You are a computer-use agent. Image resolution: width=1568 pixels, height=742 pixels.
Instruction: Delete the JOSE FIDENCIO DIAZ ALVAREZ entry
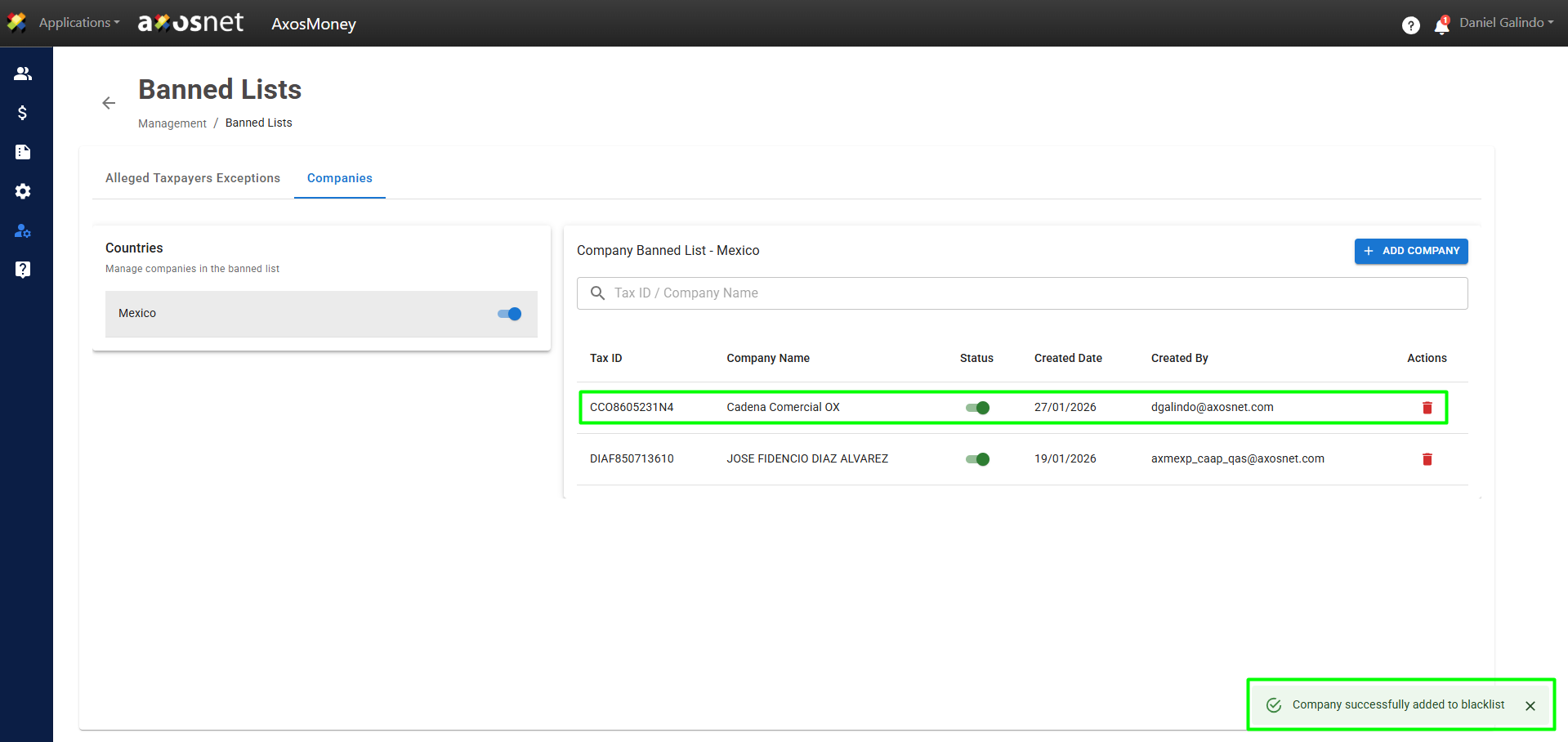[1427, 459]
